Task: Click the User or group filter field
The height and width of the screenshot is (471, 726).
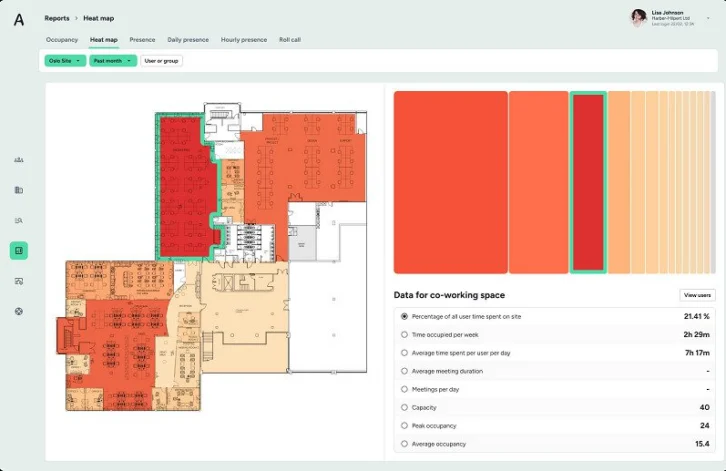Action: [161, 61]
